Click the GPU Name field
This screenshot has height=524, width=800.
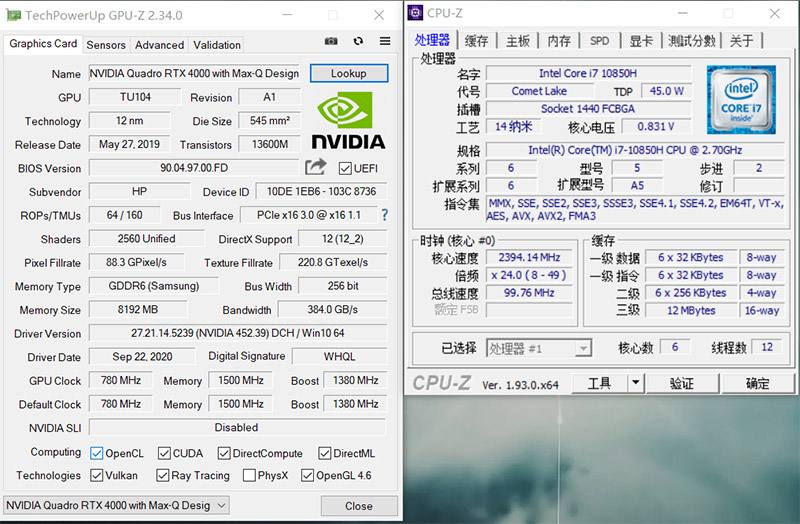pyautogui.click(x=194, y=73)
